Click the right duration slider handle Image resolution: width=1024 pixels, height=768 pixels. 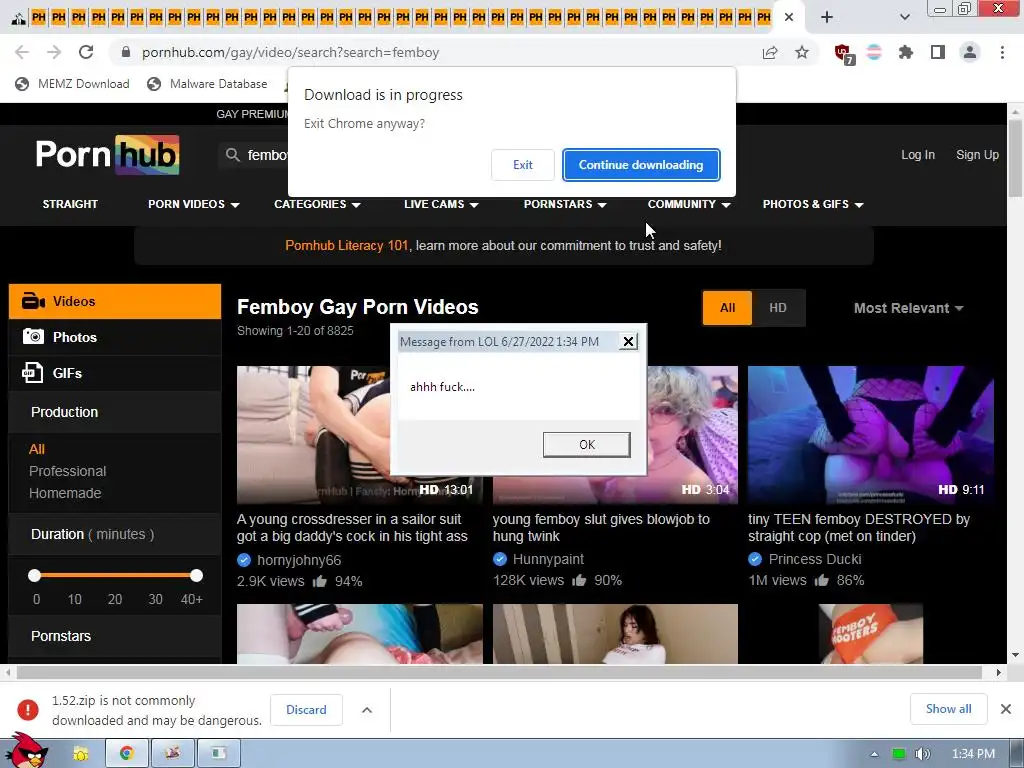[197, 575]
